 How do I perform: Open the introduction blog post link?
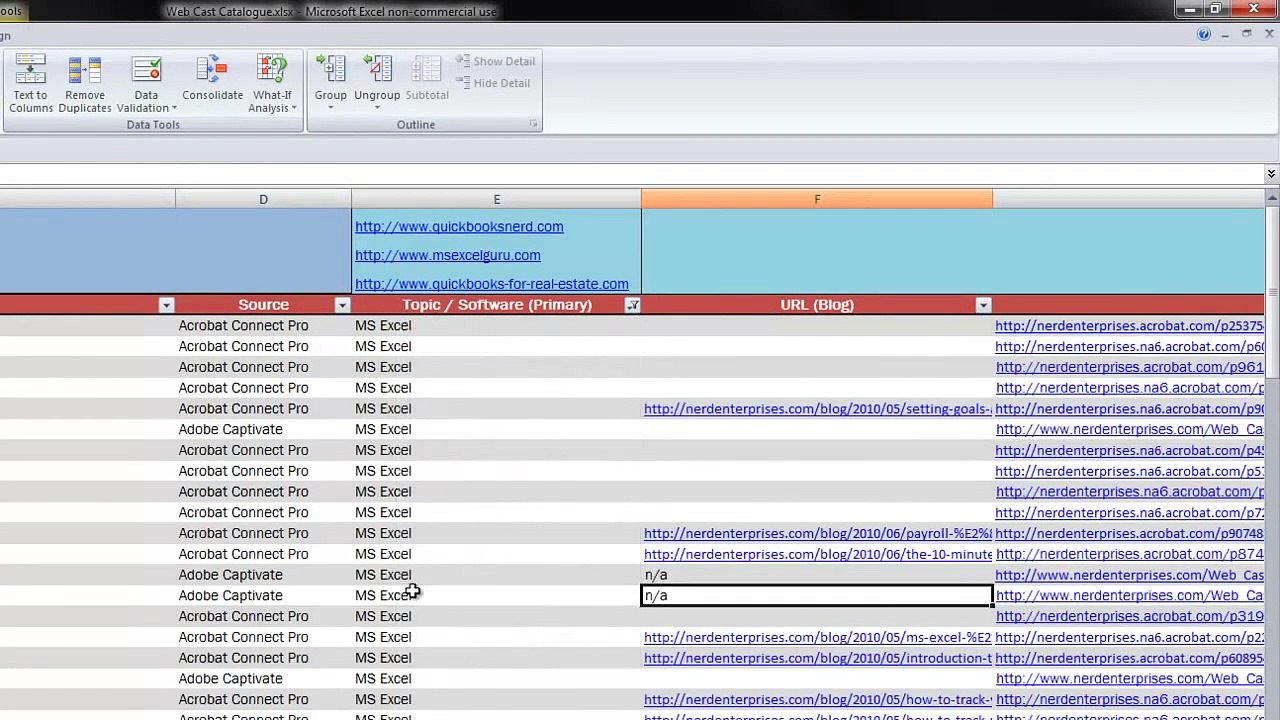coord(818,659)
